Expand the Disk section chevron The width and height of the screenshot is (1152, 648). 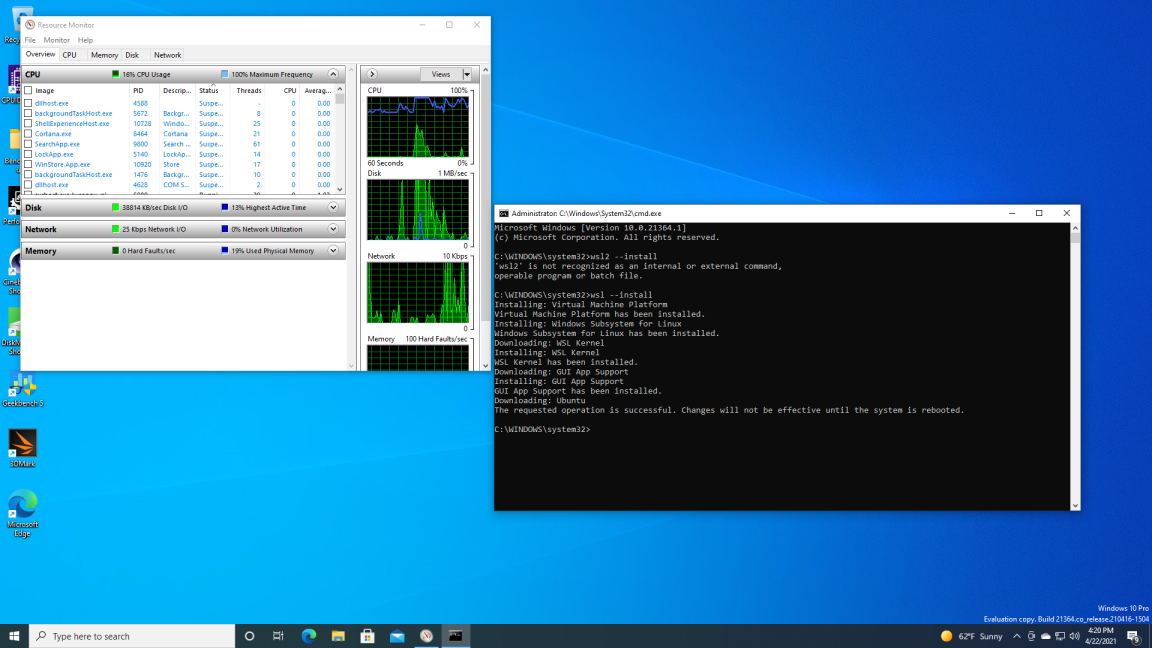[333, 208]
